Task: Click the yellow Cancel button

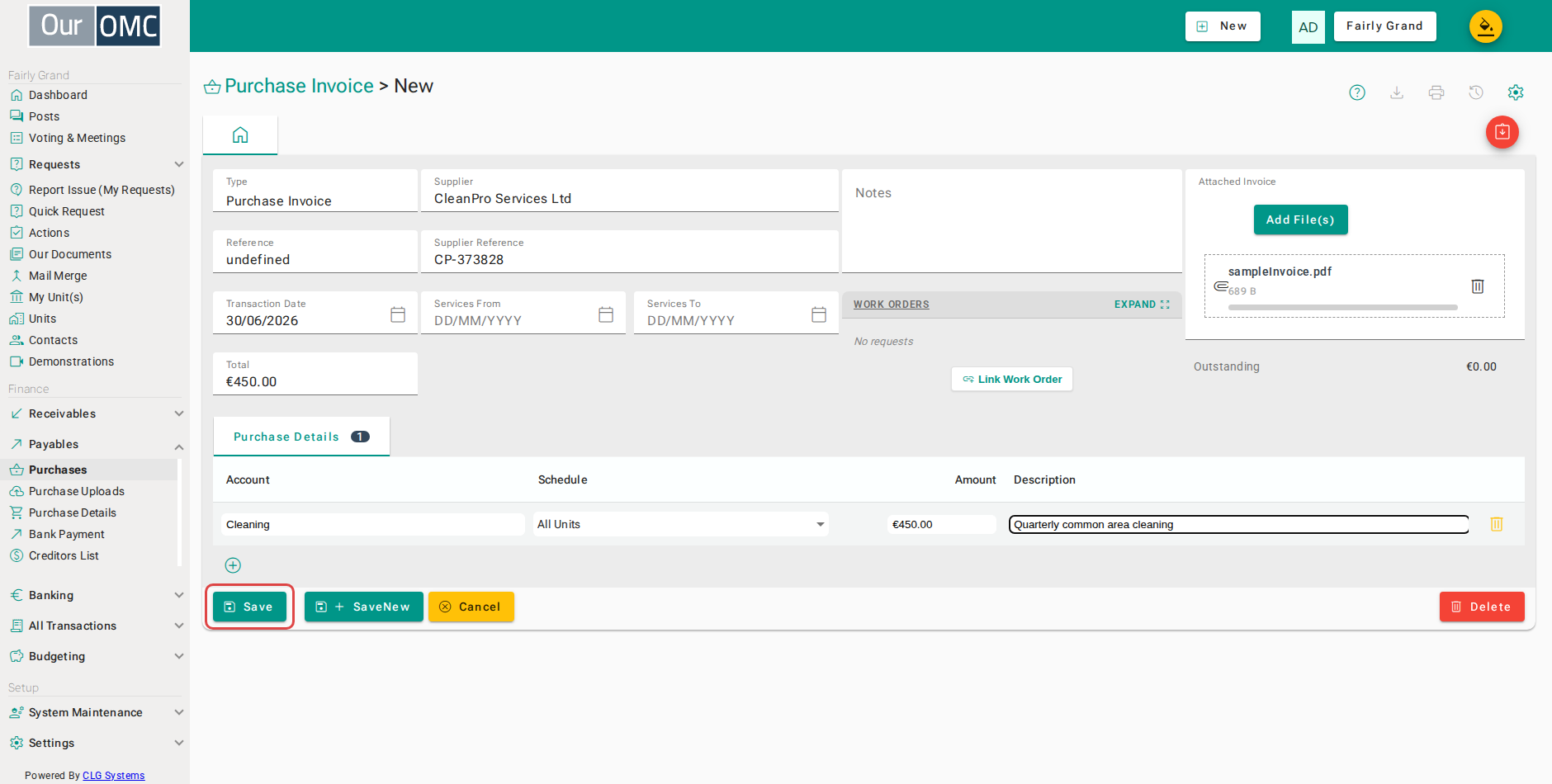Action: pos(471,607)
